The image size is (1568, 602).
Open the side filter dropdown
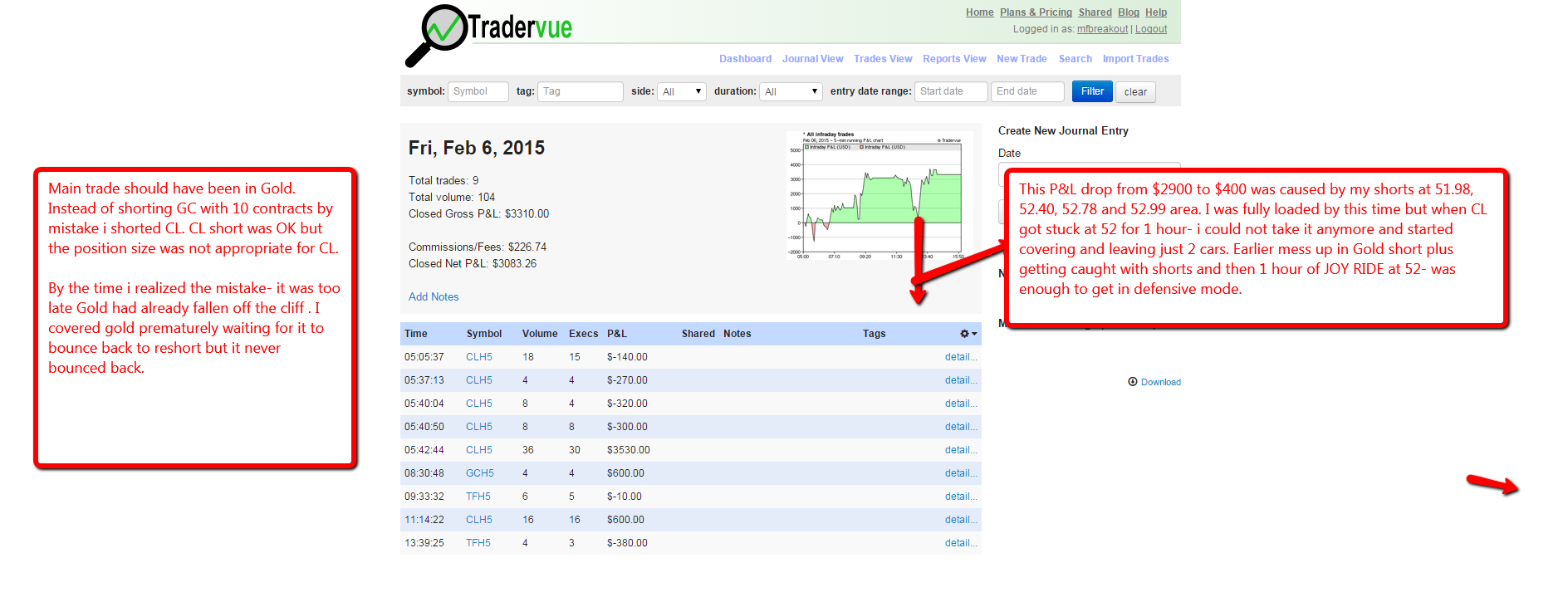pos(681,91)
